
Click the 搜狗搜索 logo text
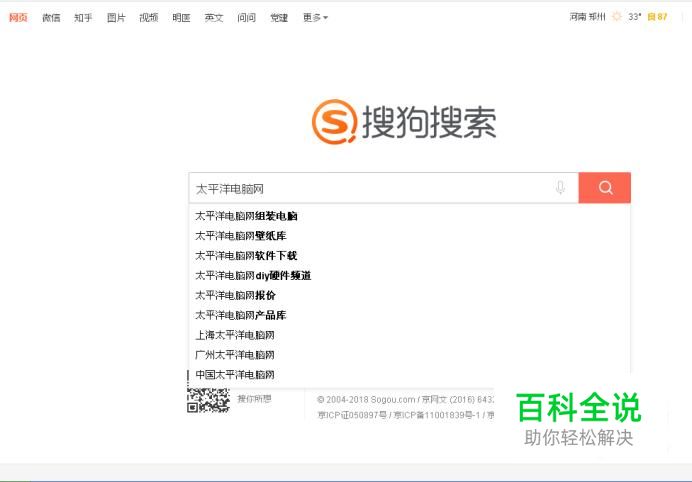pyautogui.click(x=429, y=122)
